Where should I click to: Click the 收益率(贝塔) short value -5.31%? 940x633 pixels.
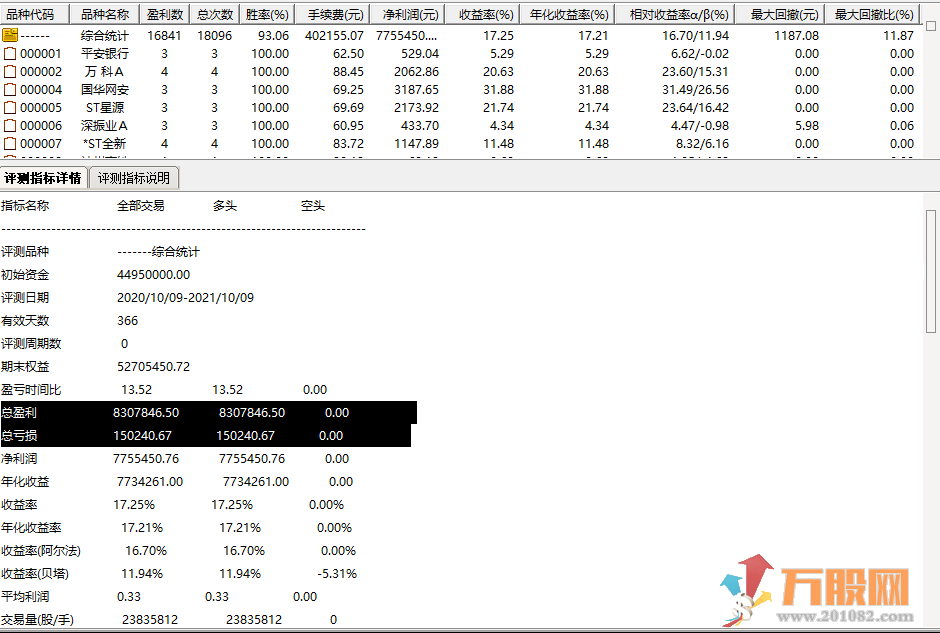pos(337,574)
